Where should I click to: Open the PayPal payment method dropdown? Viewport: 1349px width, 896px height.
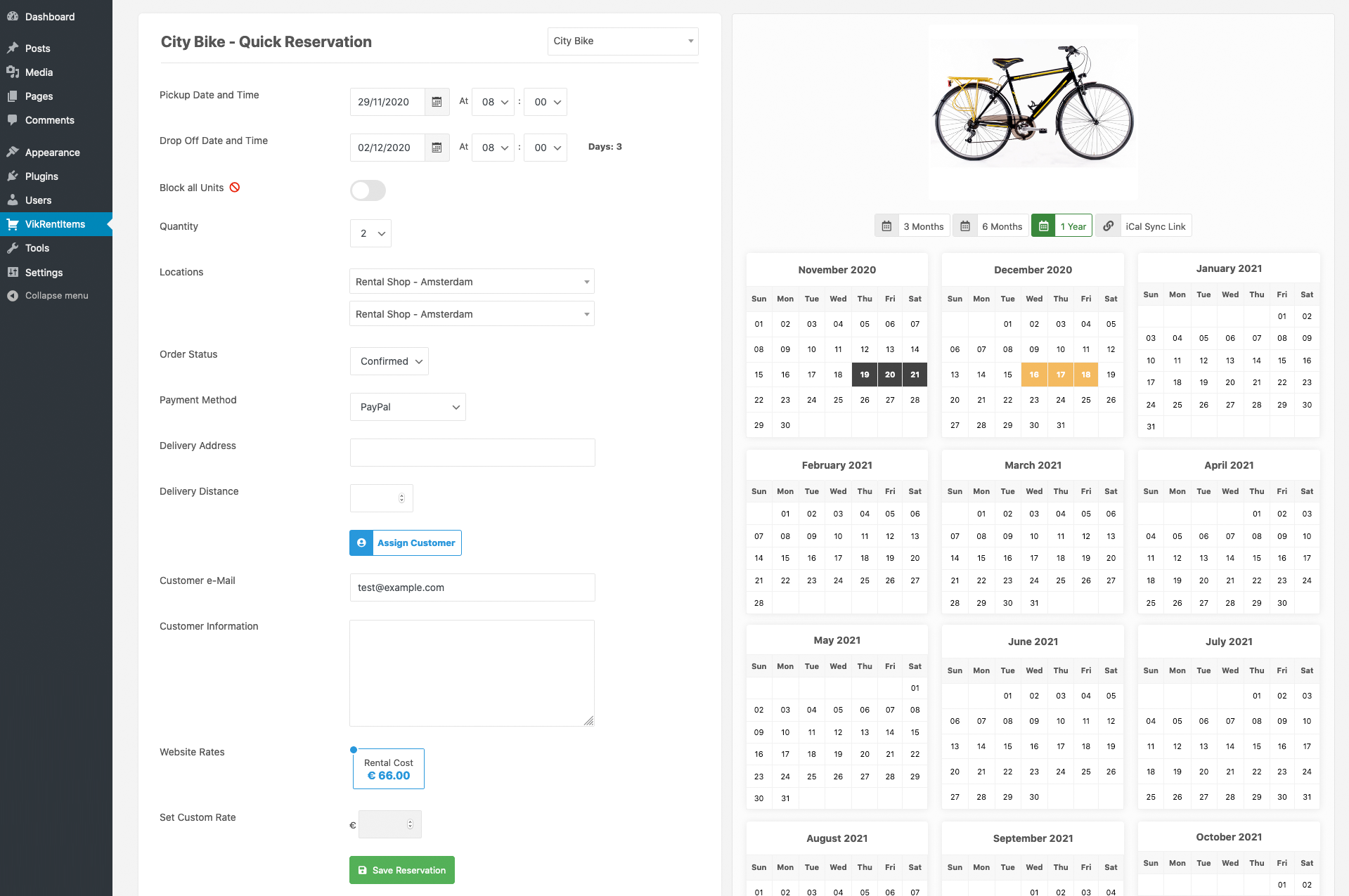click(x=408, y=407)
